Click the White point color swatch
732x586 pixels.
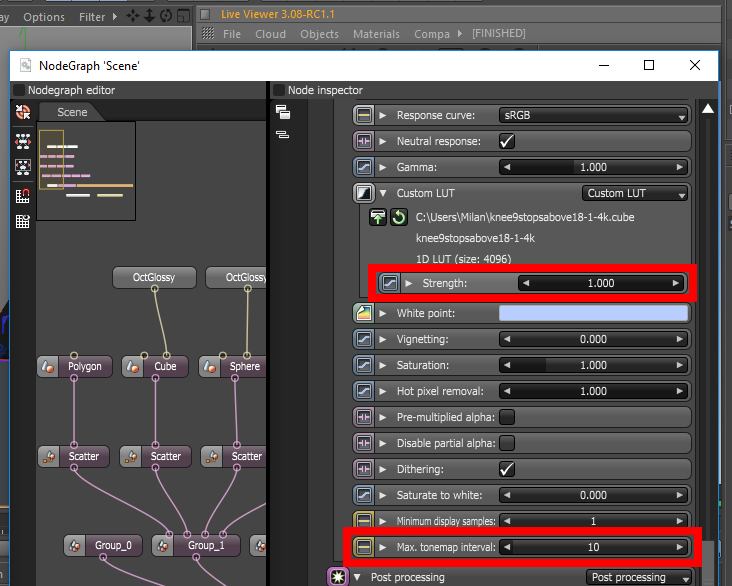[x=594, y=313]
